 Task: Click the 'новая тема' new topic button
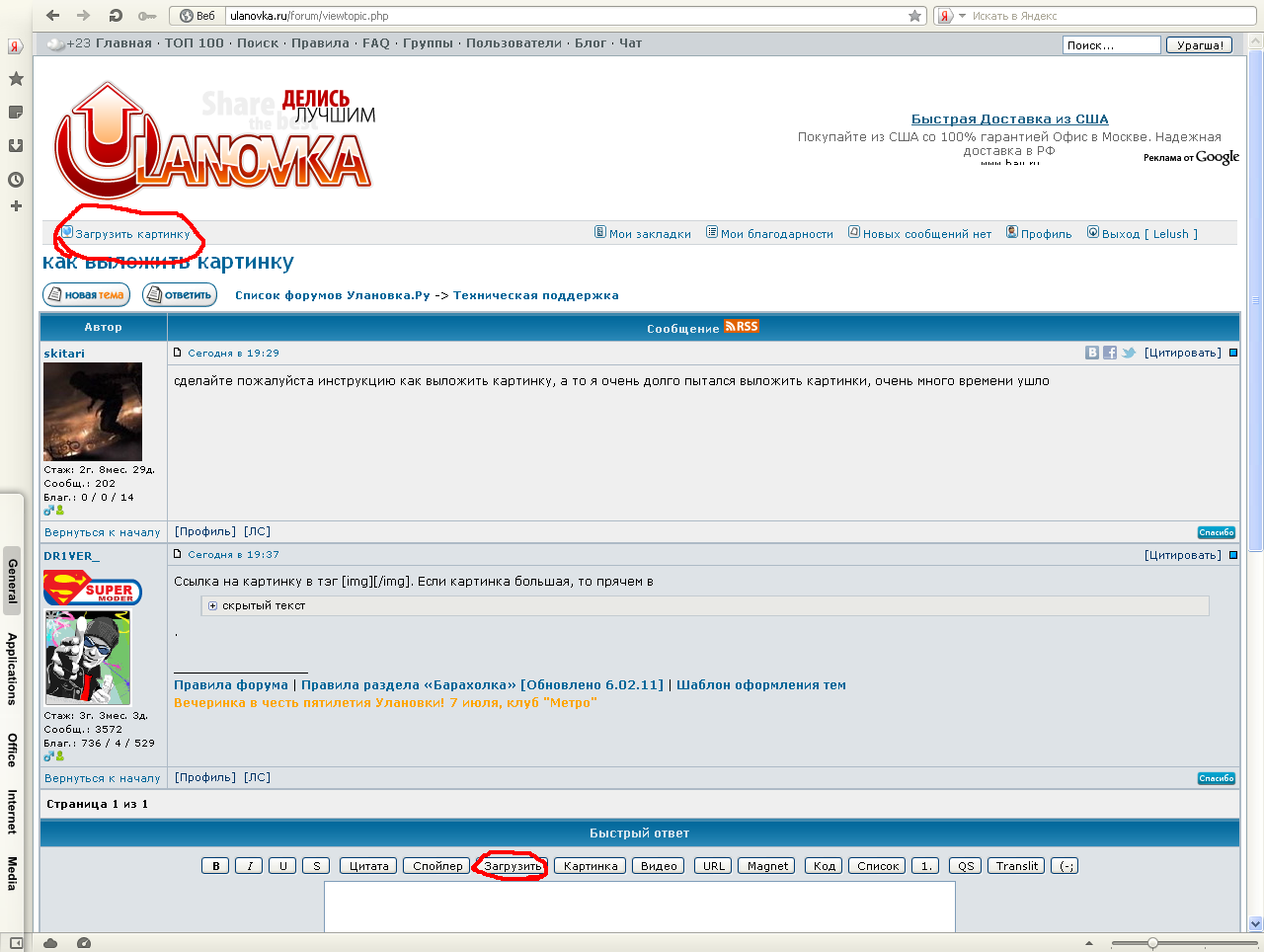(x=86, y=295)
